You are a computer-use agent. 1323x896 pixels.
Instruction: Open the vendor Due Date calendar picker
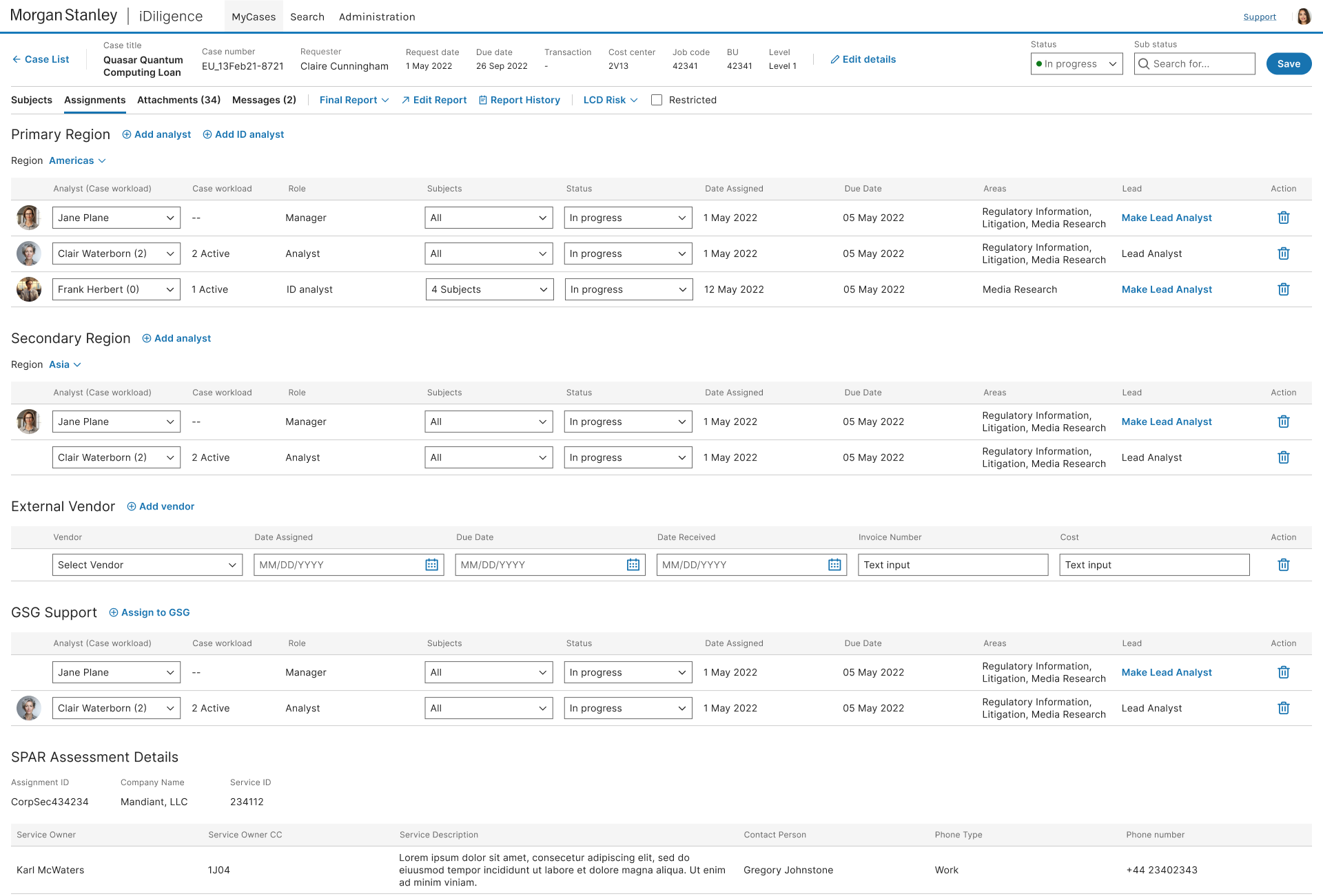[633, 565]
